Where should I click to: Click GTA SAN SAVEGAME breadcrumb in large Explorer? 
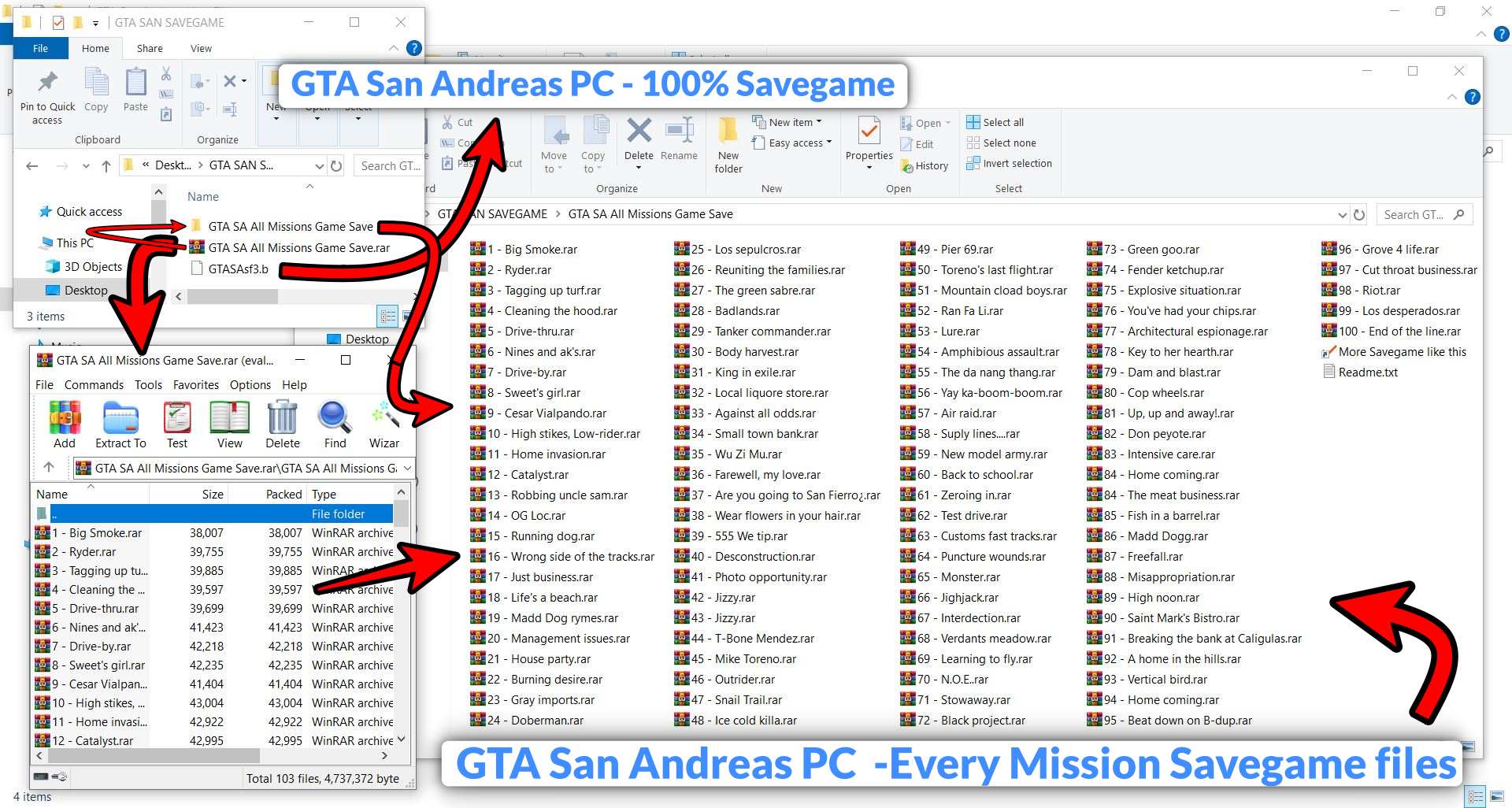pyautogui.click(x=493, y=213)
